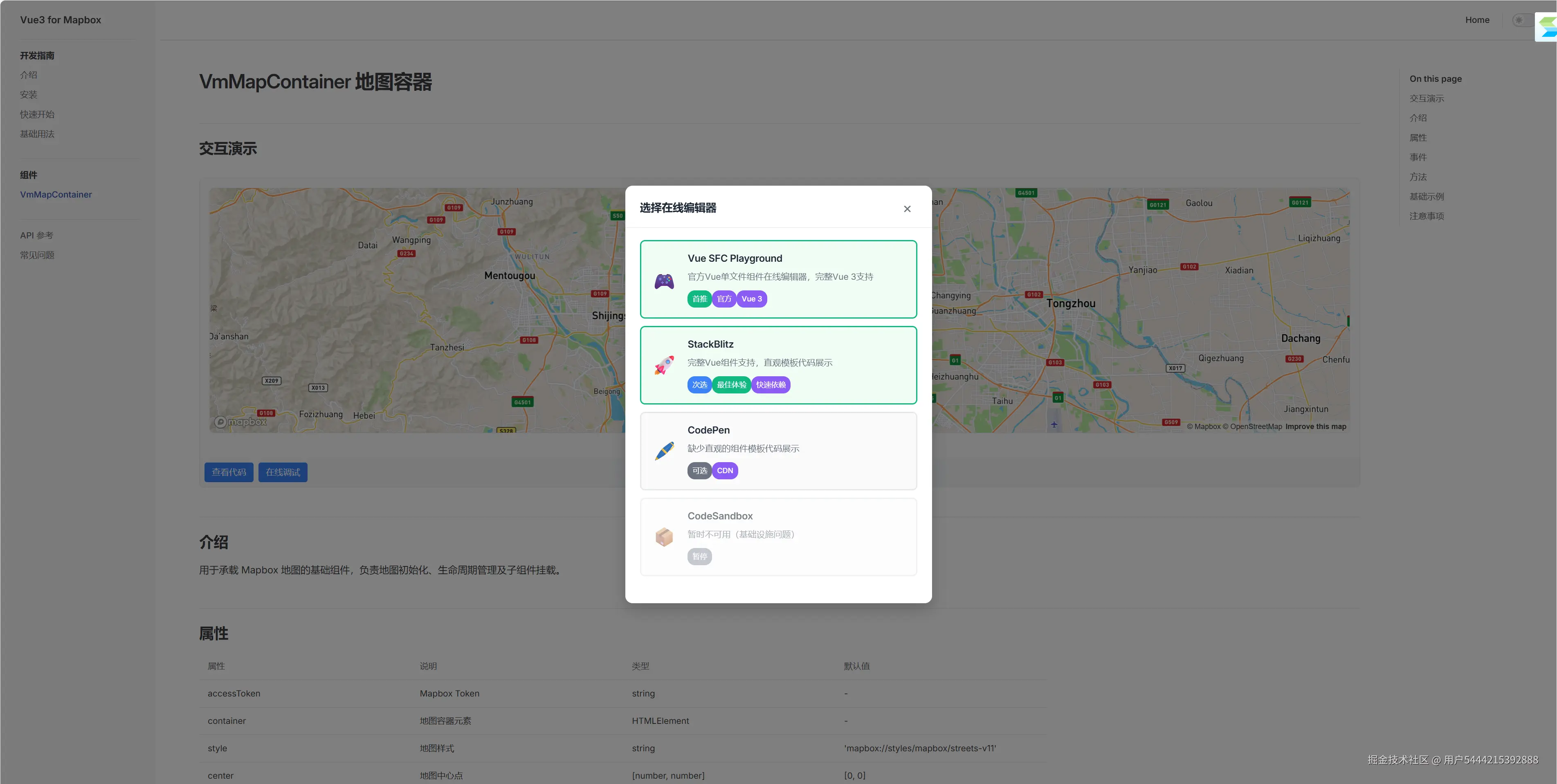Image resolution: width=1557 pixels, height=784 pixels.
Task: Click the game controller icon for Vue SFC Playground
Action: (x=664, y=281)
